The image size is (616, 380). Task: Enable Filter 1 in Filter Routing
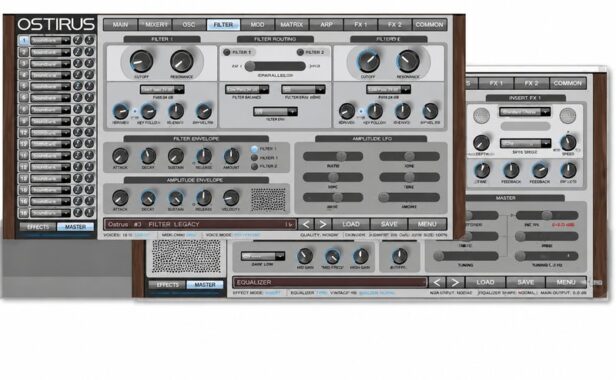coord(227,52)
